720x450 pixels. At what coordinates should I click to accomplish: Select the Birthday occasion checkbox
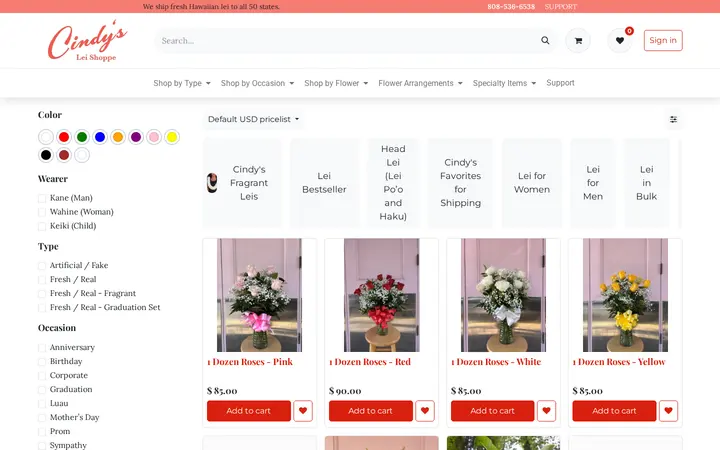(x=42, y=362)
